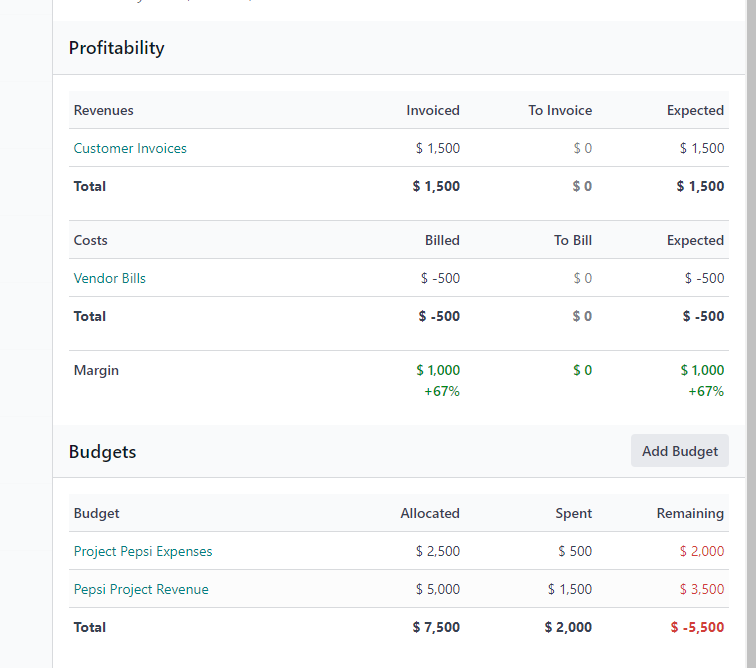Click the $ 7,500 total allocated value
756x668 pixels.
436,627
